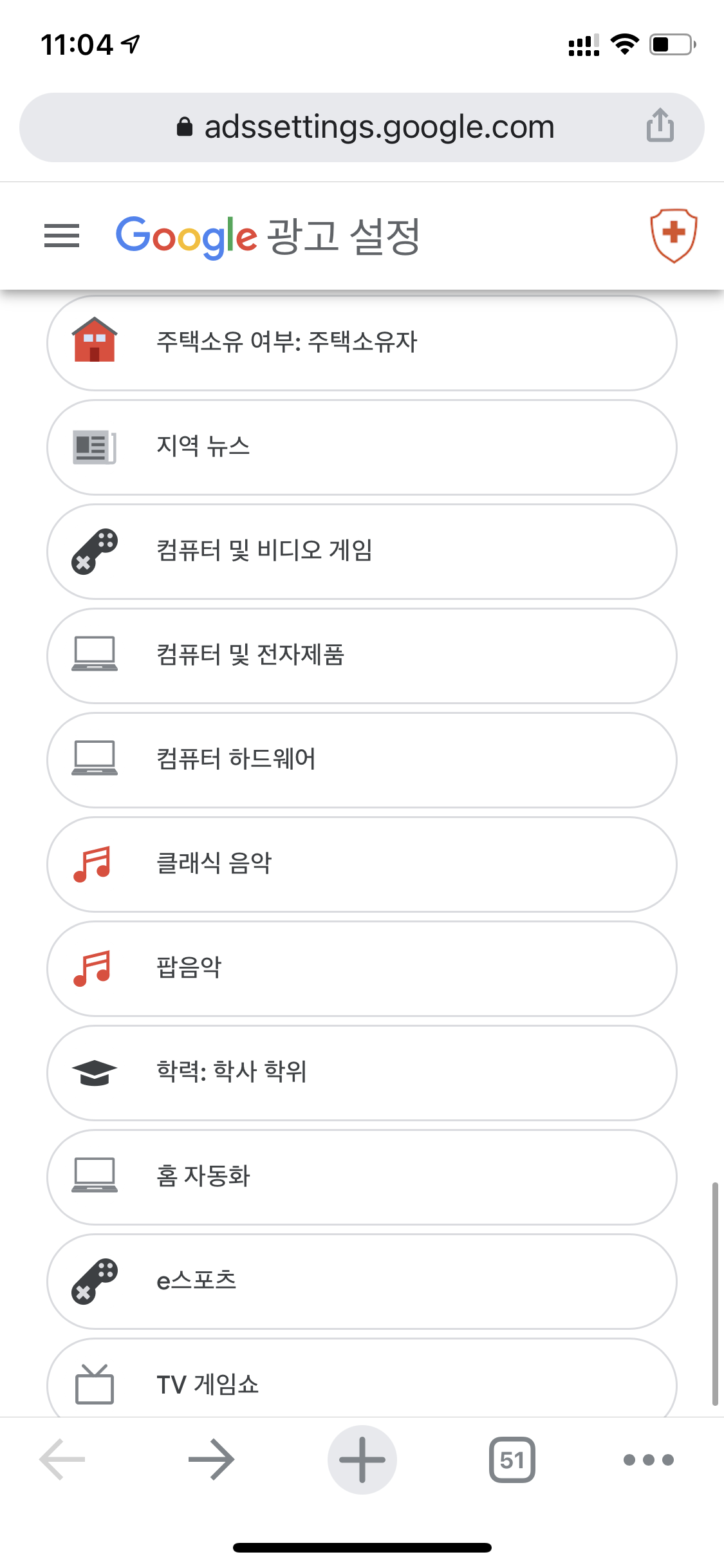Go back with the left arrow

pyautogui.click(x=62, y=1459)
